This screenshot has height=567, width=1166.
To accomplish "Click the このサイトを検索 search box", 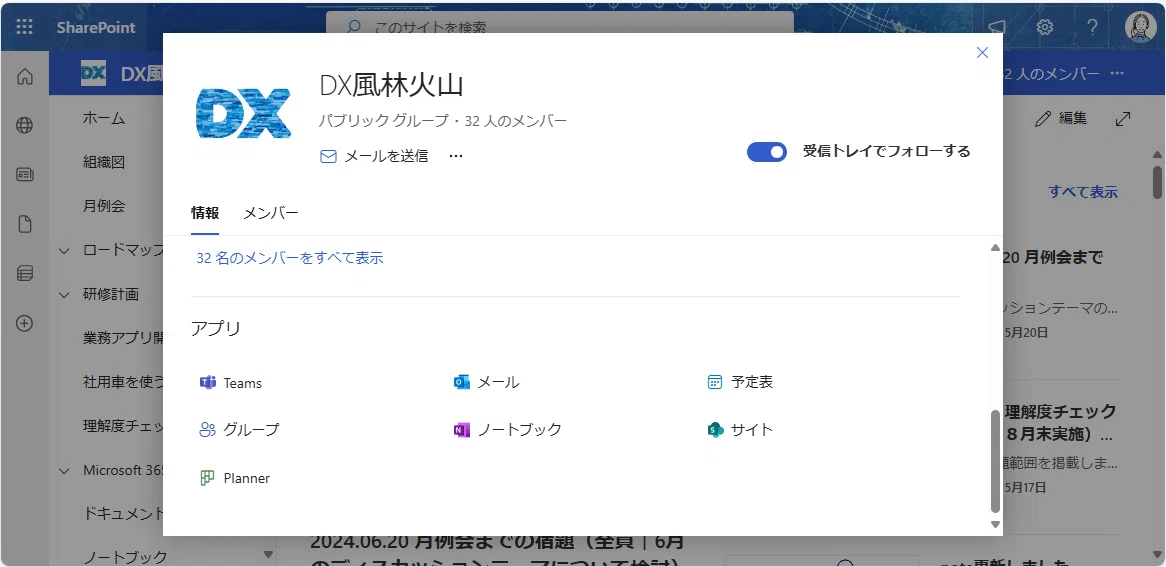I will pyautogui.click(x=559, y=28).
